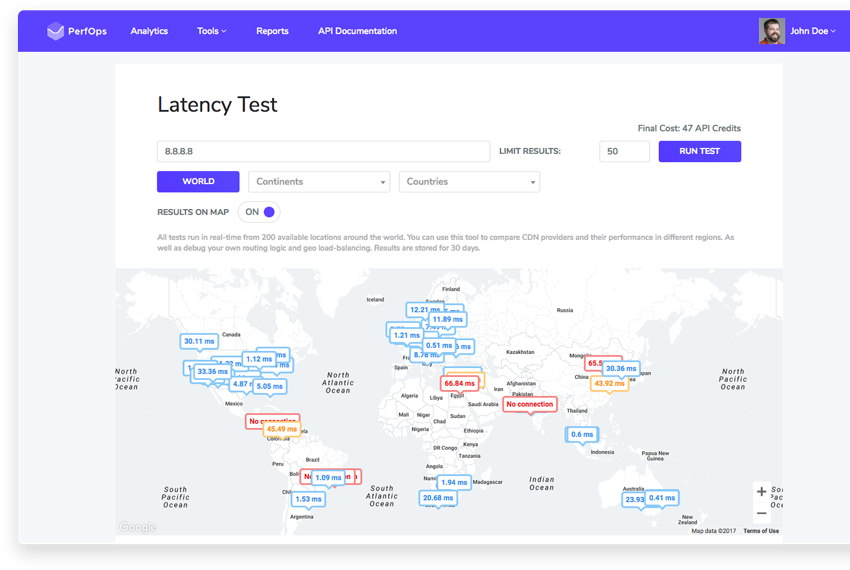Screen dimensions: 850x570
Task: Edit the limit results field showing 50
Action: 624,151
